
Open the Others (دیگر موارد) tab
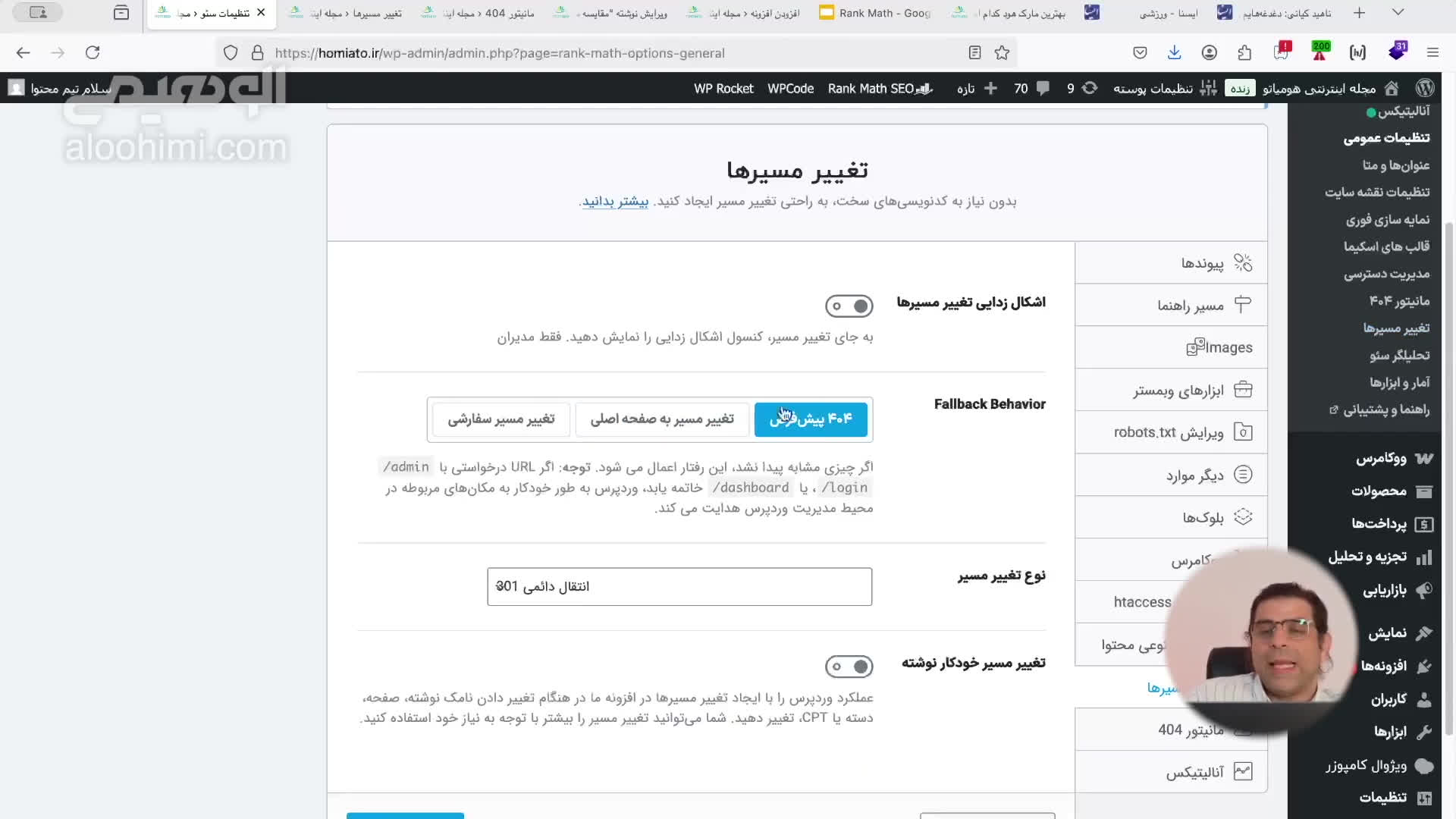(1171, 475)
